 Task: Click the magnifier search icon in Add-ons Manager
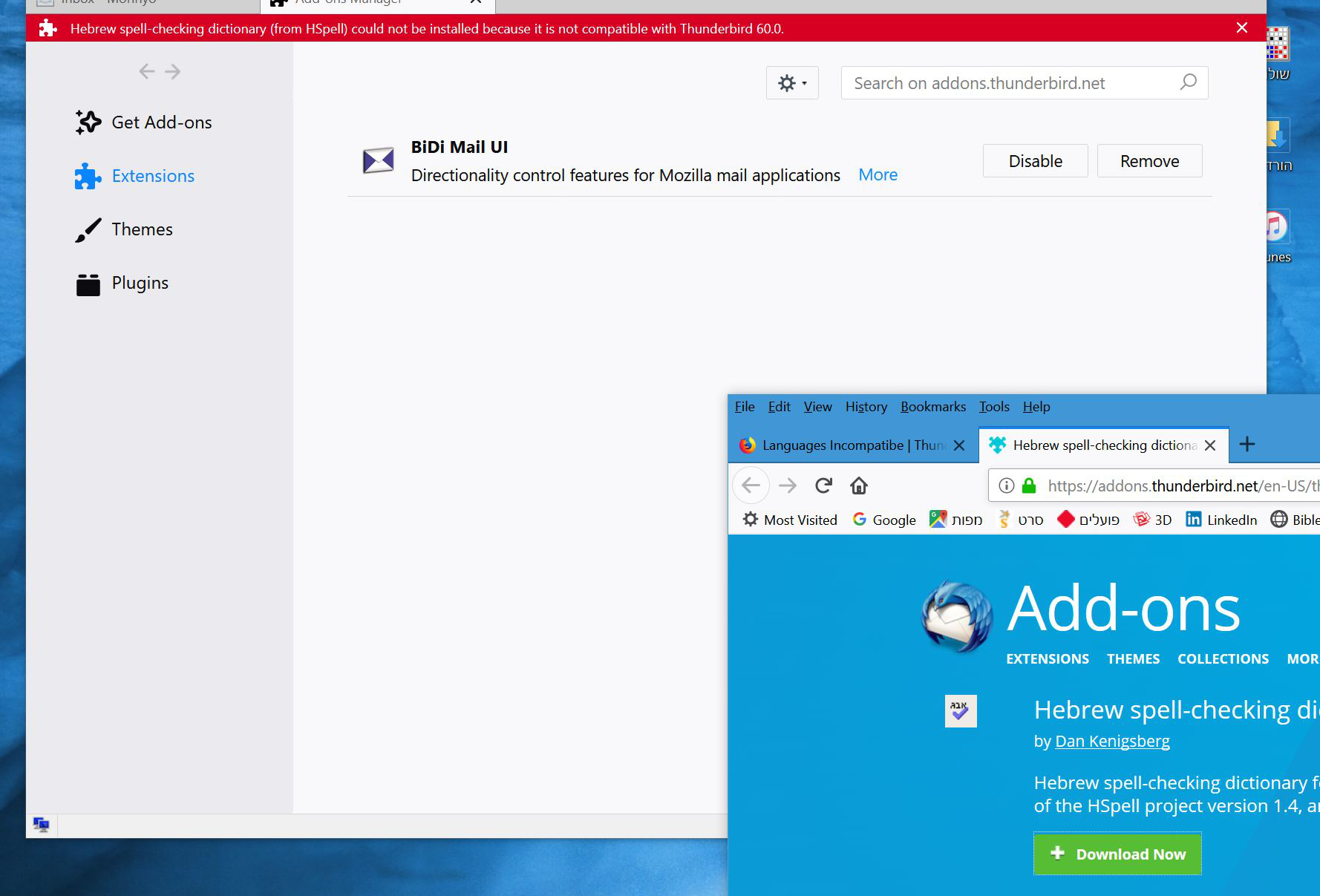point(1188,82)
